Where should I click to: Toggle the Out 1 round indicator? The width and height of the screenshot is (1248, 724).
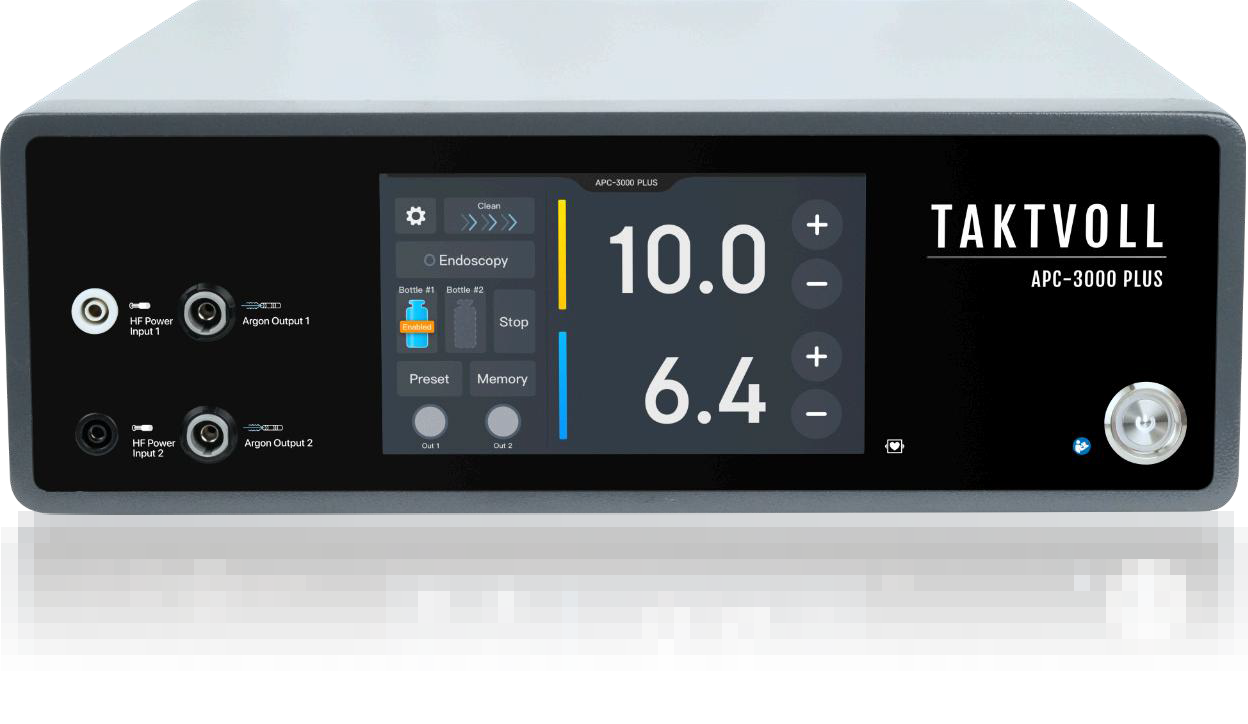[430, 421]
